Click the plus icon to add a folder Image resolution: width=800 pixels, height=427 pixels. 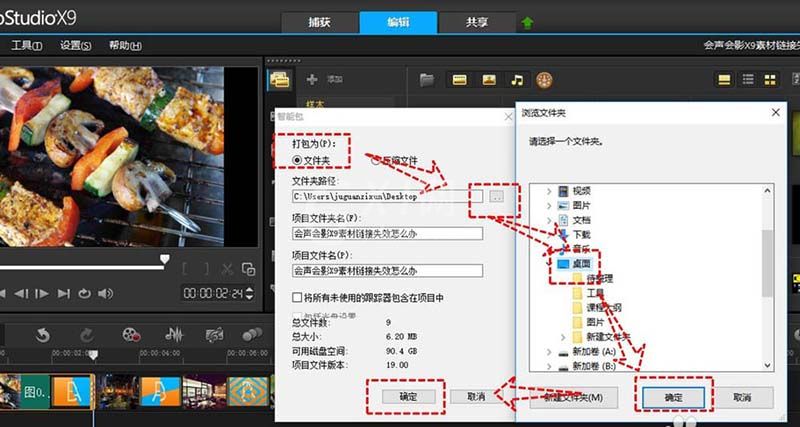click(x=312, y=80)
